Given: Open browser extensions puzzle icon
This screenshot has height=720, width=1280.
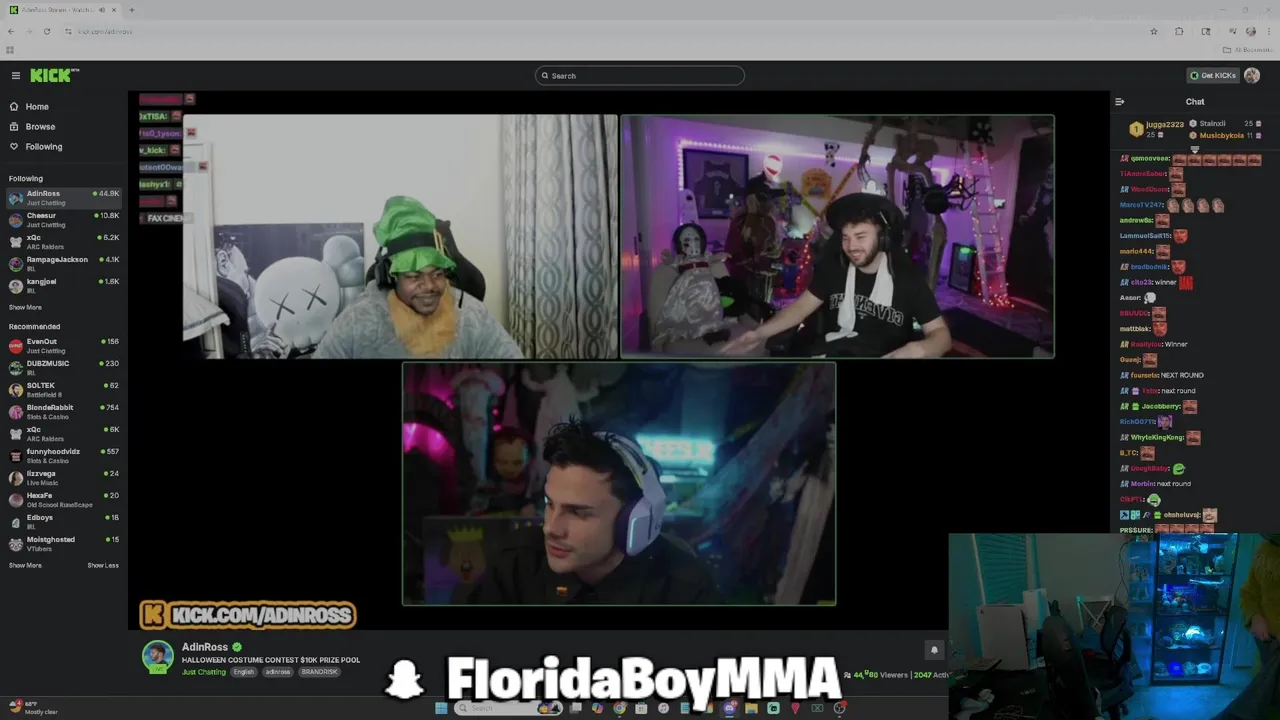Looking at the screenshot, I should pos(1179,31).
